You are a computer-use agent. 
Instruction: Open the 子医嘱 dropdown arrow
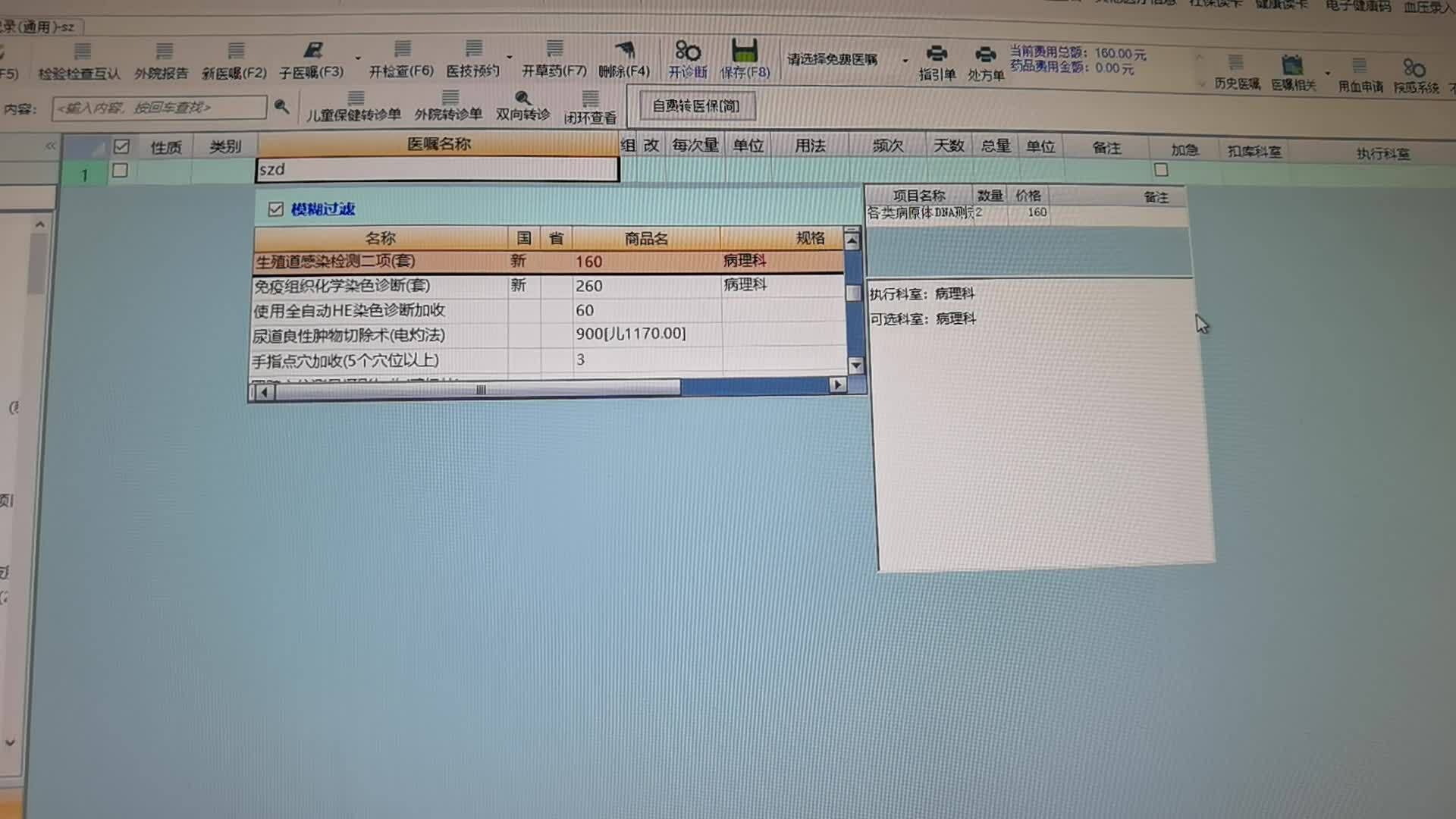coord(358,58)
